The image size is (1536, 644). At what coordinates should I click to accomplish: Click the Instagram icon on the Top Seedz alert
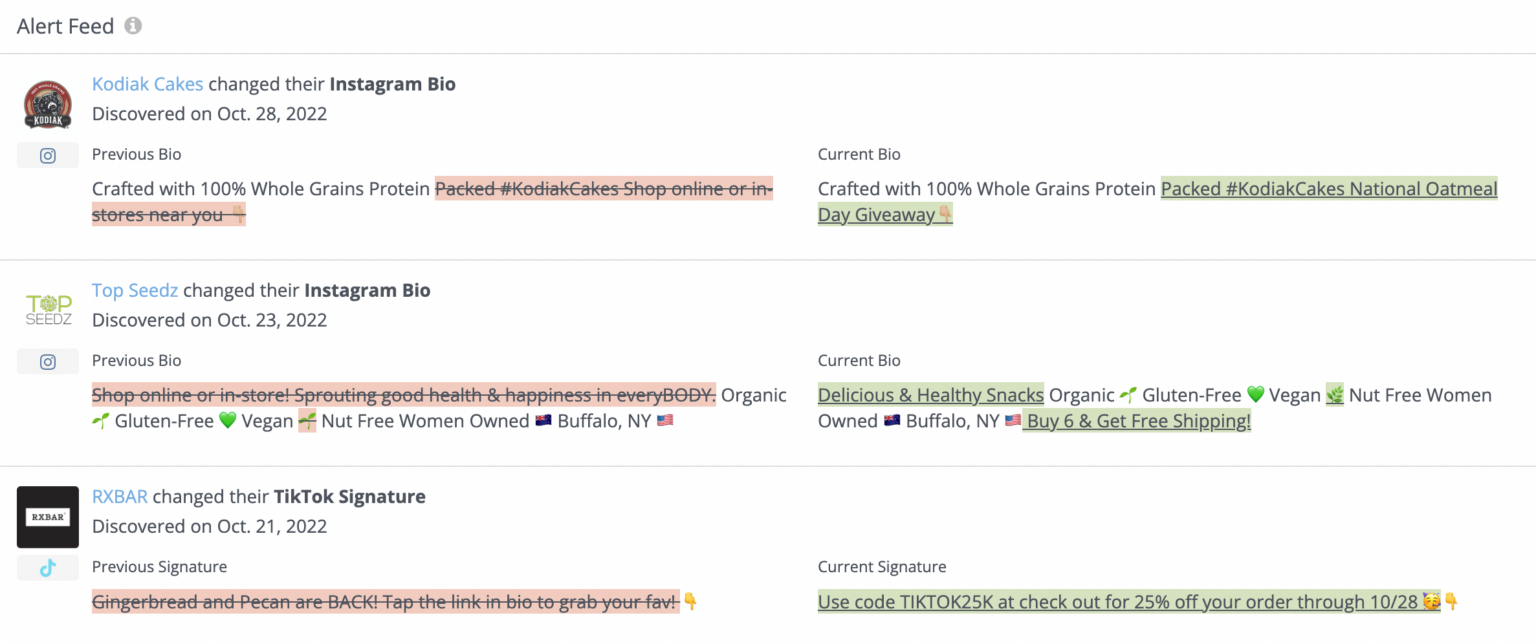(47, 361)
